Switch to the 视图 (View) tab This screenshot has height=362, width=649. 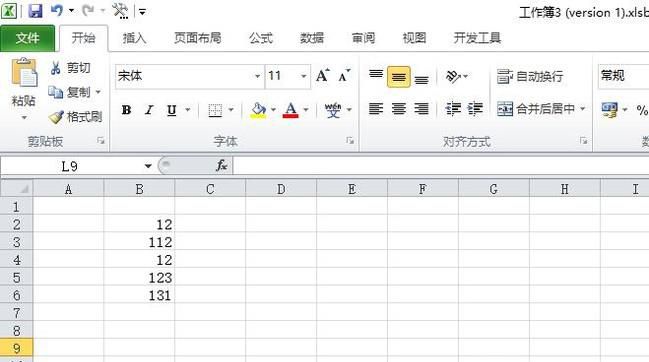coord(414,38)
